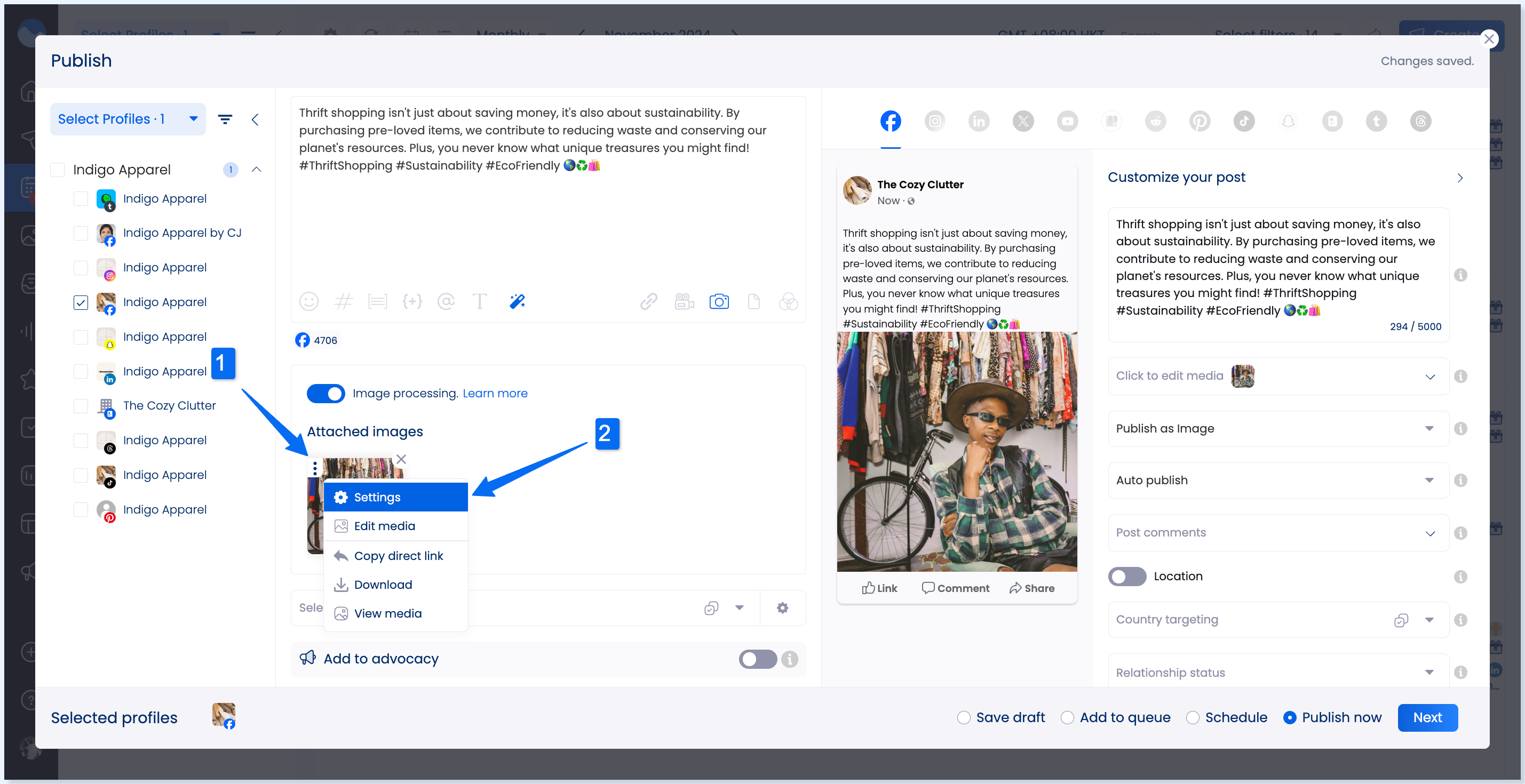The width and height of the screenshot is (1525, 784).
Task: Open the three-dot menu on attached image
Action: (x=315, y=468)
